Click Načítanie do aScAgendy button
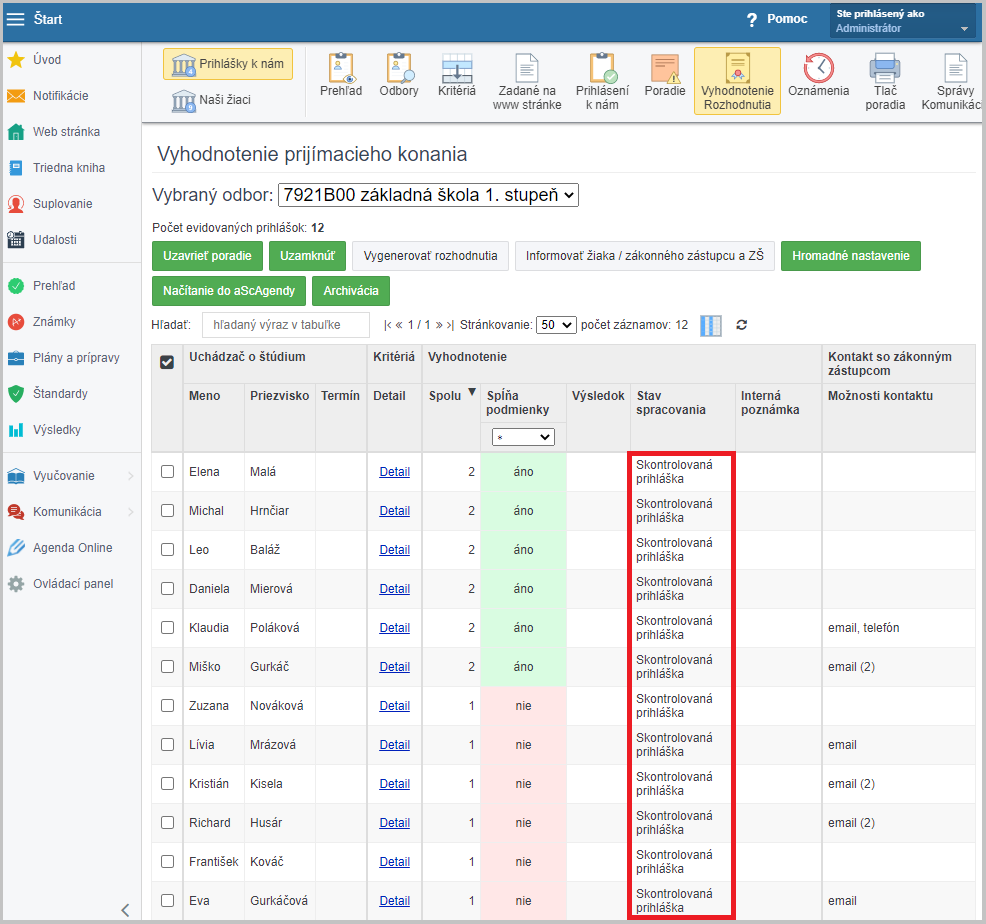The width and height of the screenshot is (986, 924). (x=229, y=291)
